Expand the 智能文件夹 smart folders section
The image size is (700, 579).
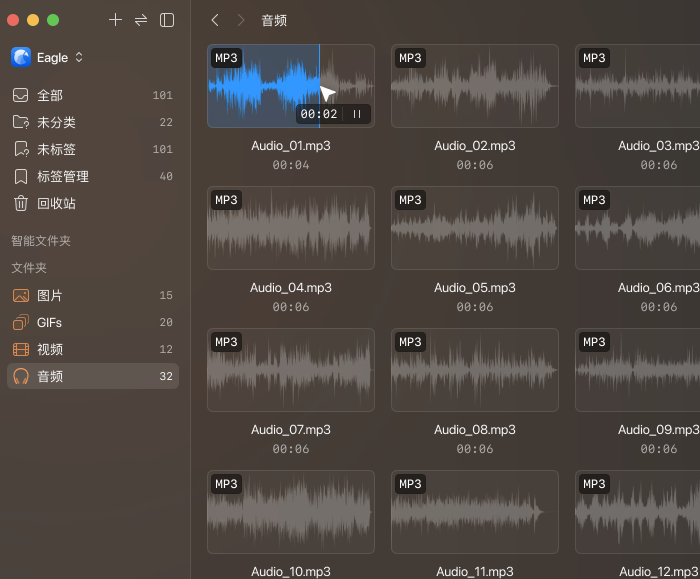click(41, 241)
